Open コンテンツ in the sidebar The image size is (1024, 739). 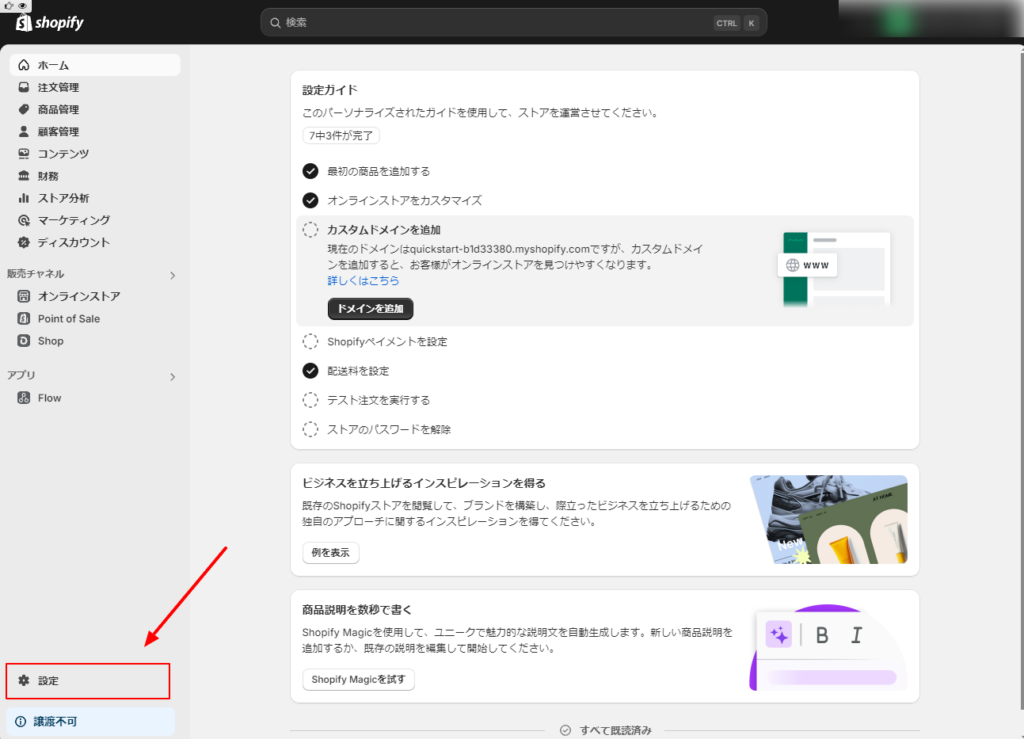coord(95,154)
